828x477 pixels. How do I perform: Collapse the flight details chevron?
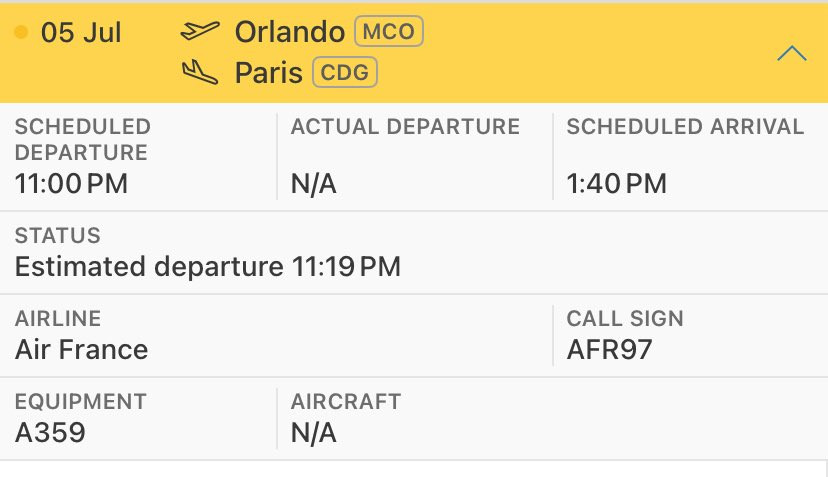791,54
